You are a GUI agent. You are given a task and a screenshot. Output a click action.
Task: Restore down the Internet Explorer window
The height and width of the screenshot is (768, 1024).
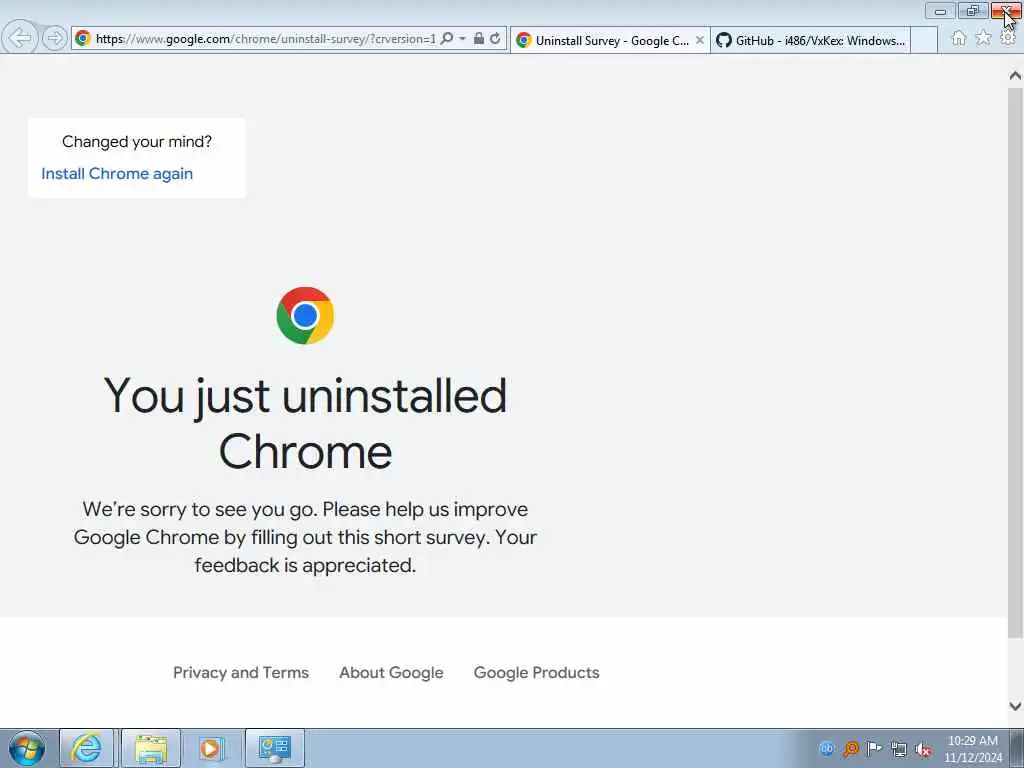973,11
